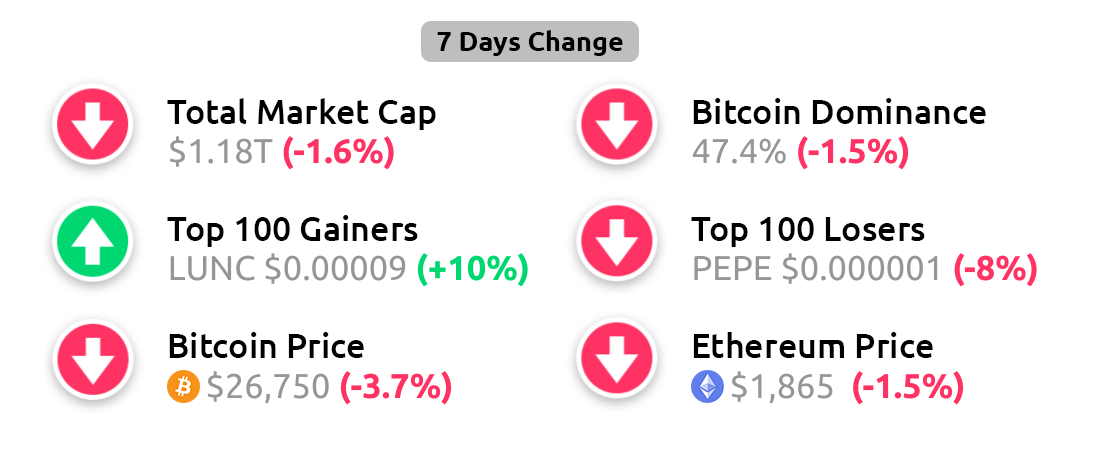The image size is (1100, 461).
Task: Open the Bitcoin Dominance heading
Action: [839, 112]
